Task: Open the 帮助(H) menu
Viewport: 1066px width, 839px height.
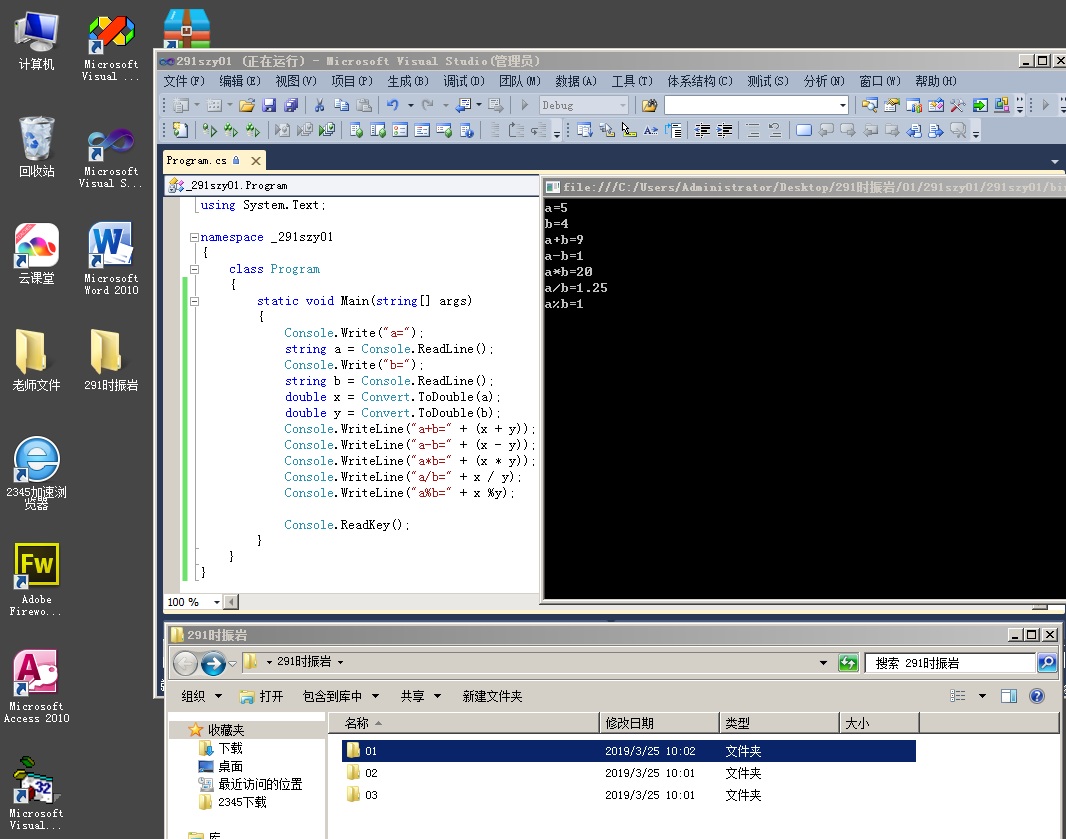Action: pos(935,81)
